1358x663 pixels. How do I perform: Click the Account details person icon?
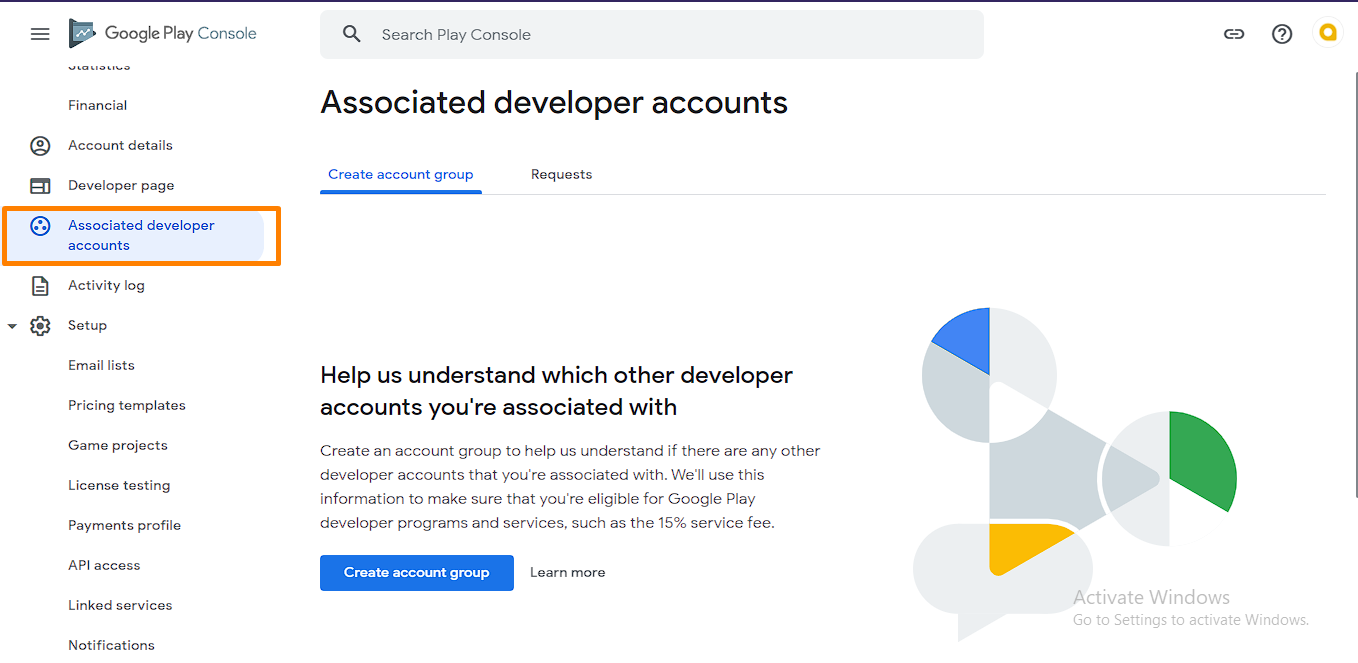coord(40,146)
